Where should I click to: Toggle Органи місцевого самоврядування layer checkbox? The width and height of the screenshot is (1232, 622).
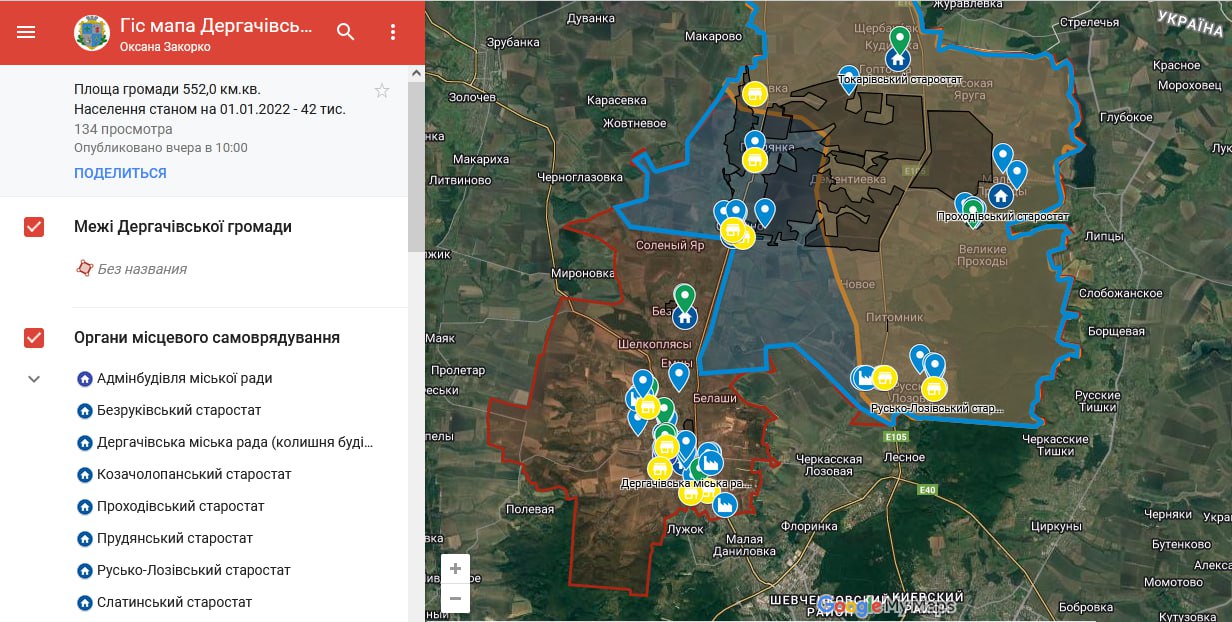point(34,338)
